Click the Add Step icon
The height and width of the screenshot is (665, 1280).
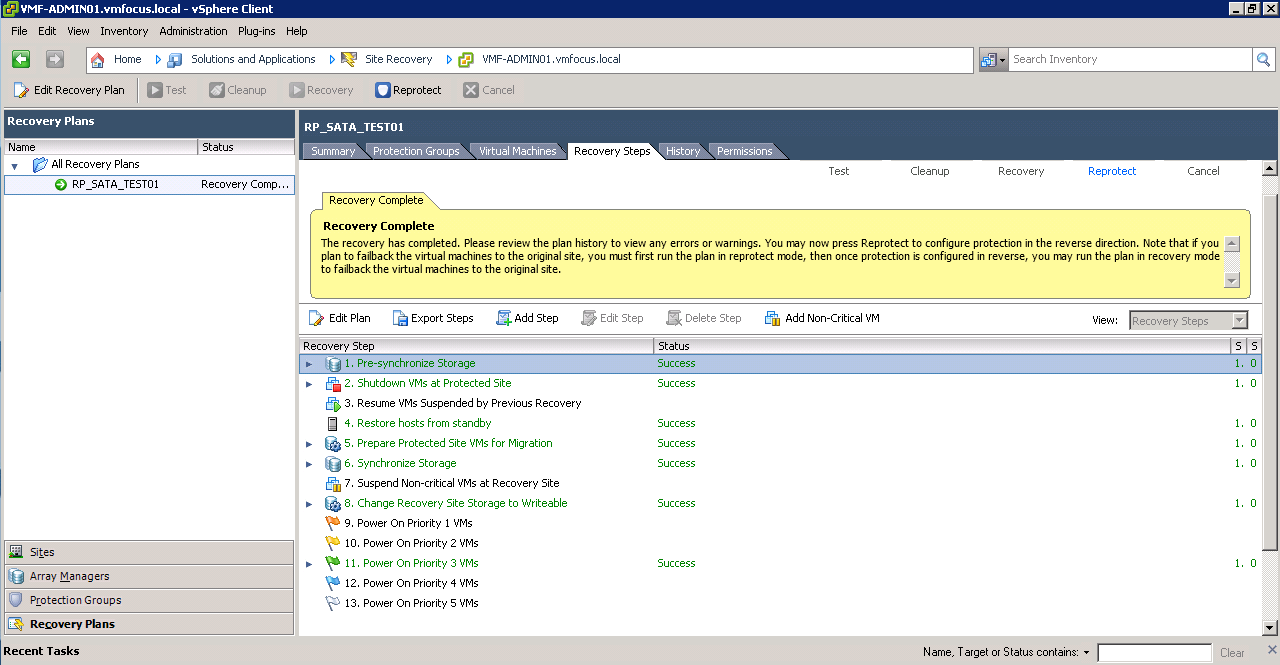[503, 319]
